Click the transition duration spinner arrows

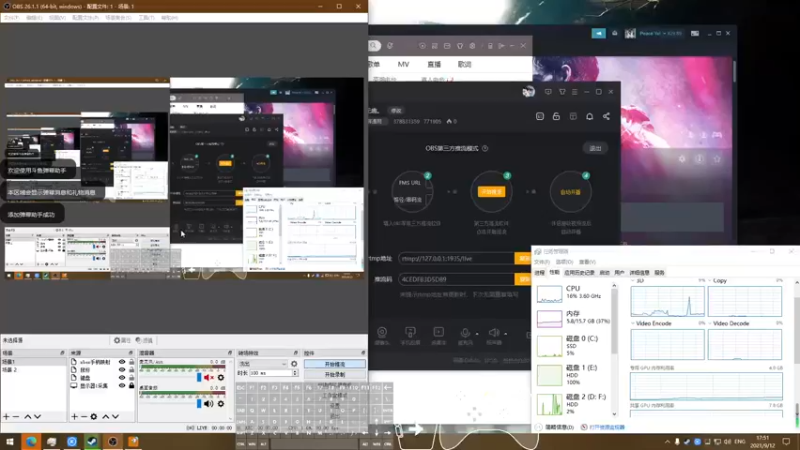[295, 373]
